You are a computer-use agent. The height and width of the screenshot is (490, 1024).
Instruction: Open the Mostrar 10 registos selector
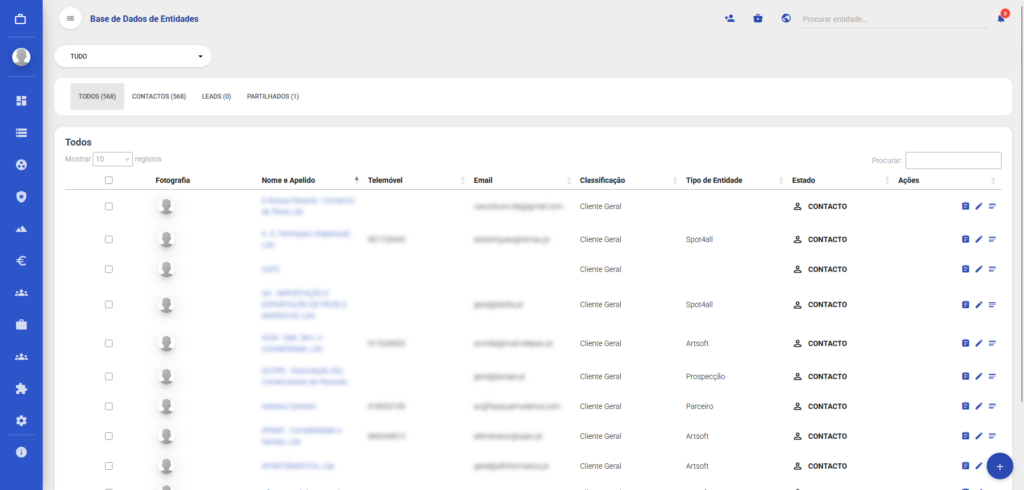[x=113, y=159]
